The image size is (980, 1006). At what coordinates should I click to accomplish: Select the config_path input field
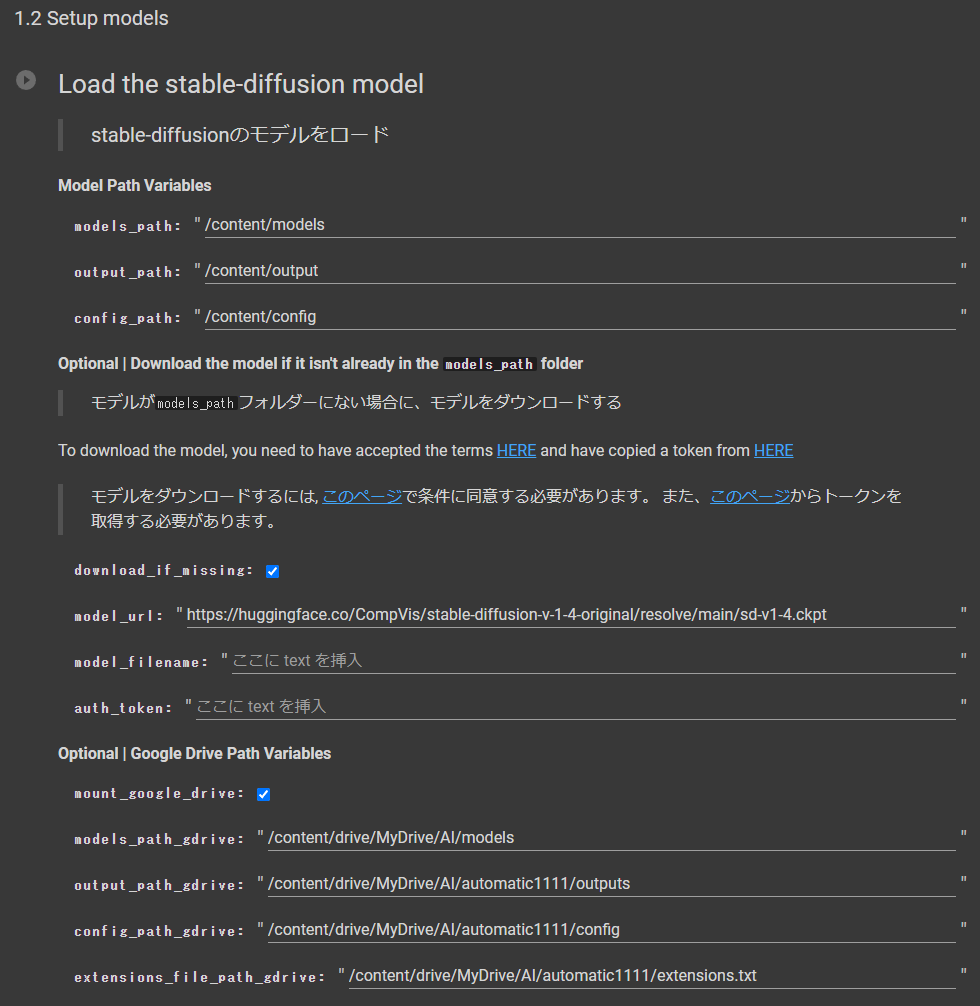tap(580, 317)
